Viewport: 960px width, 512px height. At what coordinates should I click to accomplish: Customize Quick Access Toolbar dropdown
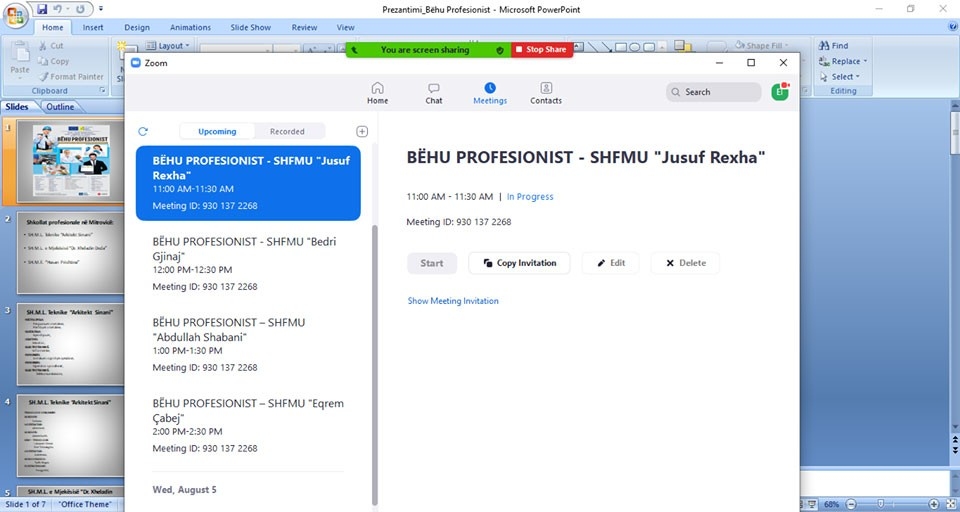[x=100, y=9]
